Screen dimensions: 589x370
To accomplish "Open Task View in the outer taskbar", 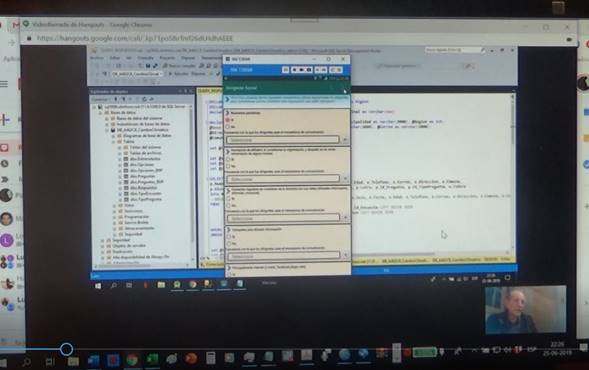I will click(x=50, y=362).
